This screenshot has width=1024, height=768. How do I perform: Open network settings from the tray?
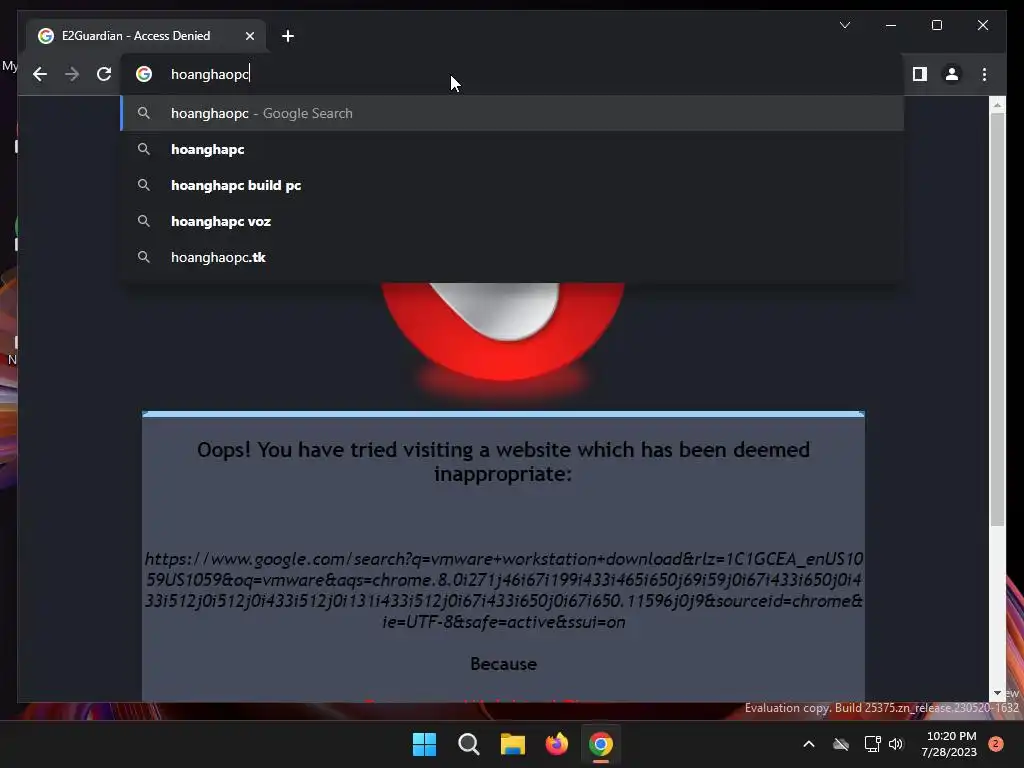tap(872, 744)
